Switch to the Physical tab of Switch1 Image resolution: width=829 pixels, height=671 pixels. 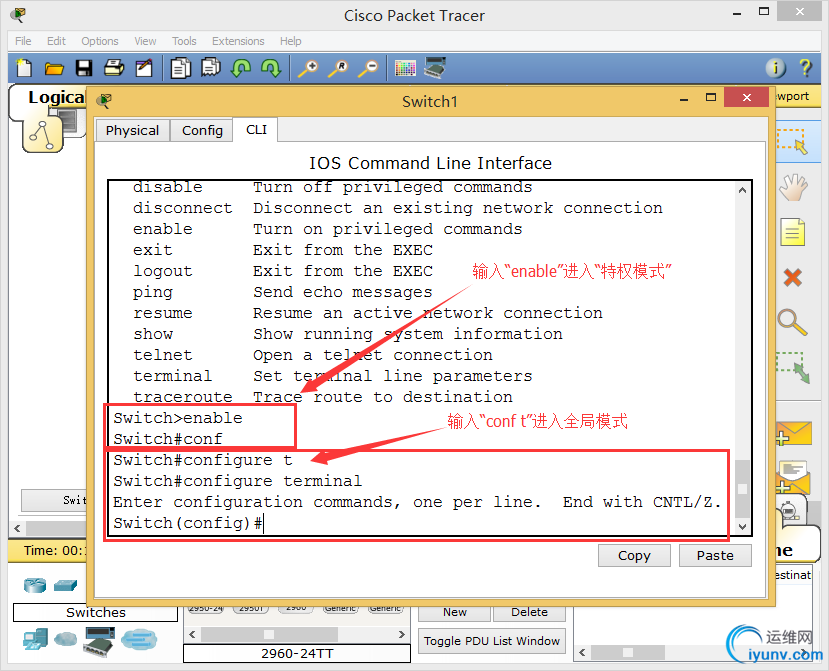click(x=132, y=130)
